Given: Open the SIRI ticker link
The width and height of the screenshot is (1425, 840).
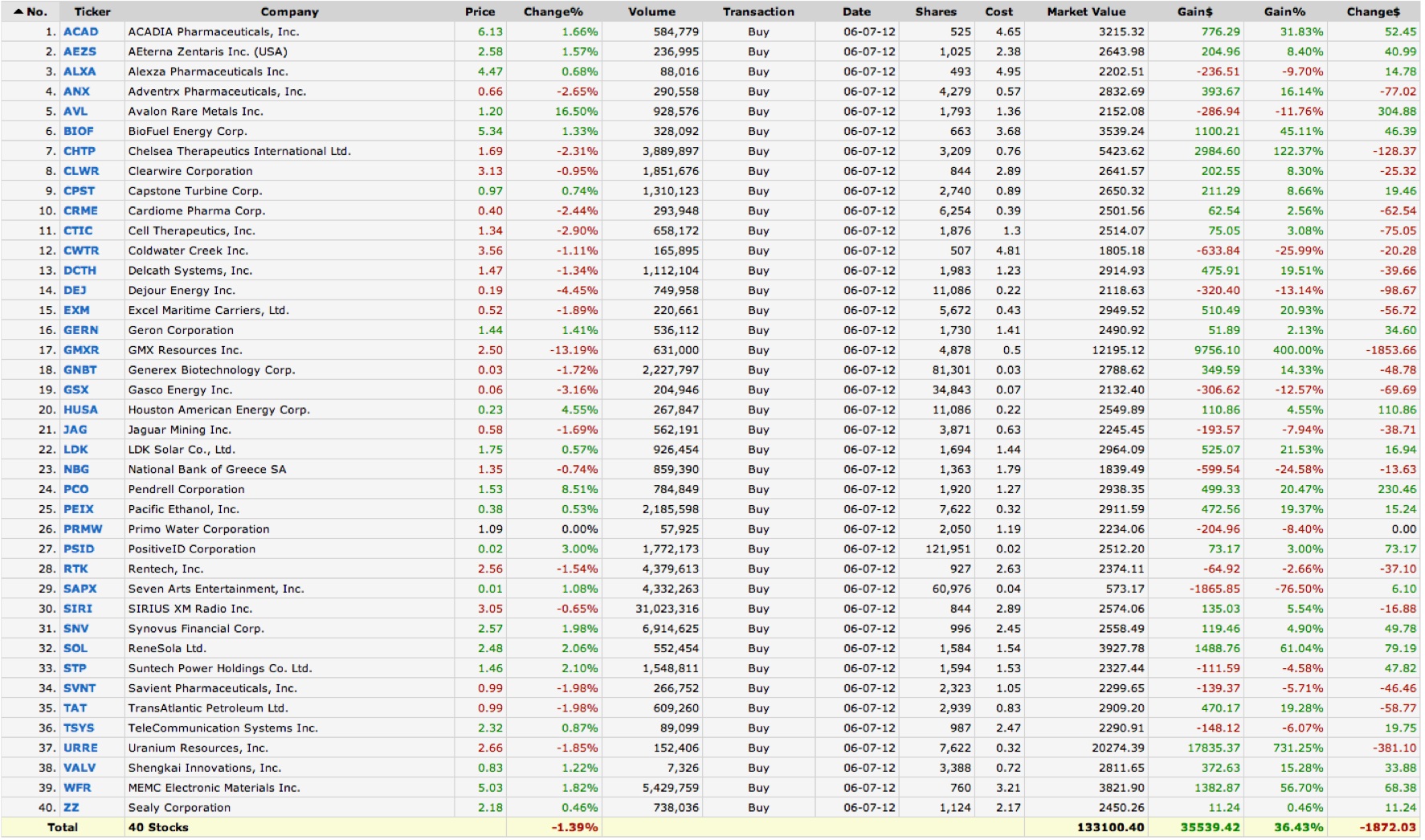Looking at the screenshot, I should pyautogui.click(x=78, y=609).
